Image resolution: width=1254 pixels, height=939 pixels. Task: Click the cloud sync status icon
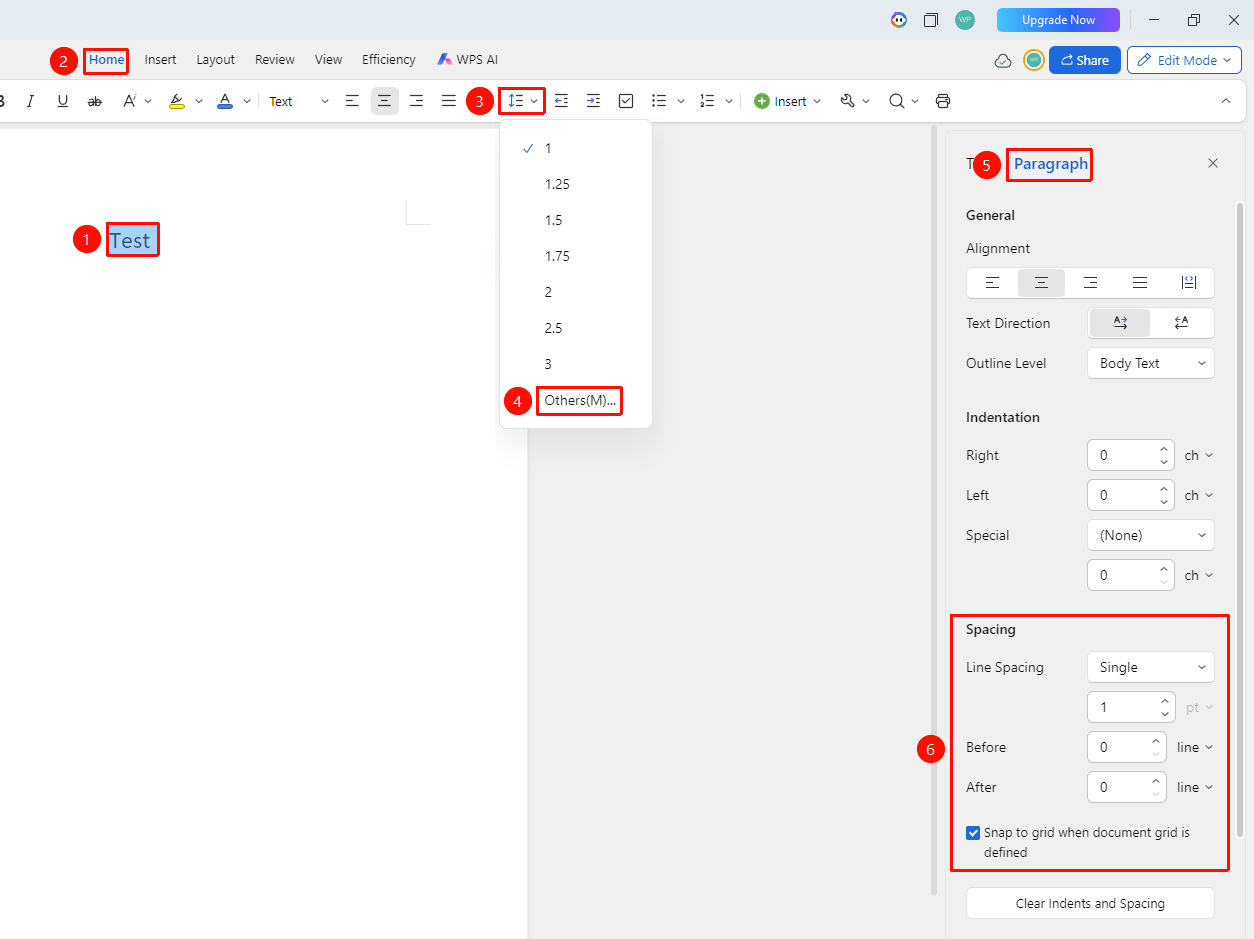coord(1003,61)
